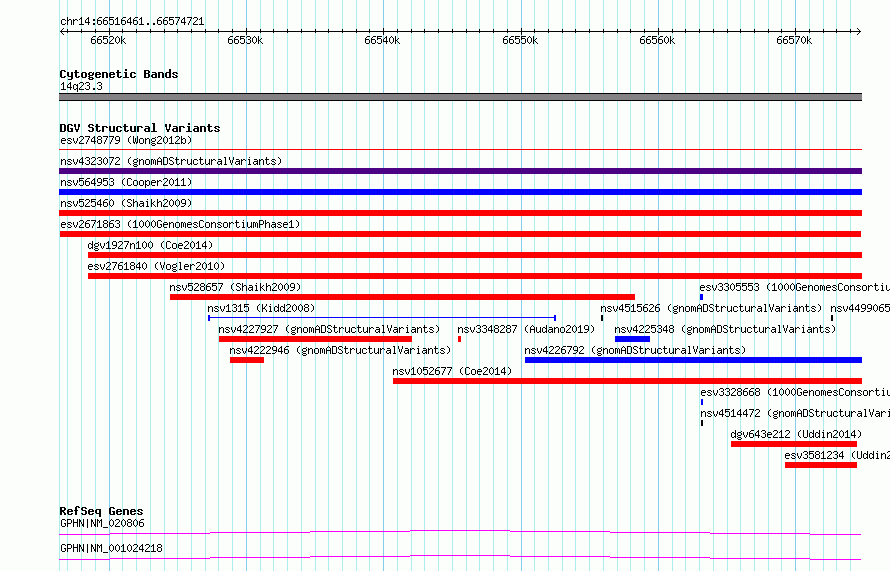
Task: Open nsv4515626 (gnomADStructuralVariants) label
Action: pyautogui.click(x=711, y=308)
